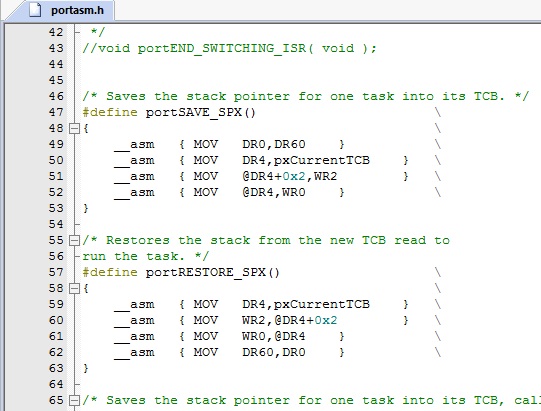
Task: Click pxCurrentTCB on line 50
Action: (322, 160)
